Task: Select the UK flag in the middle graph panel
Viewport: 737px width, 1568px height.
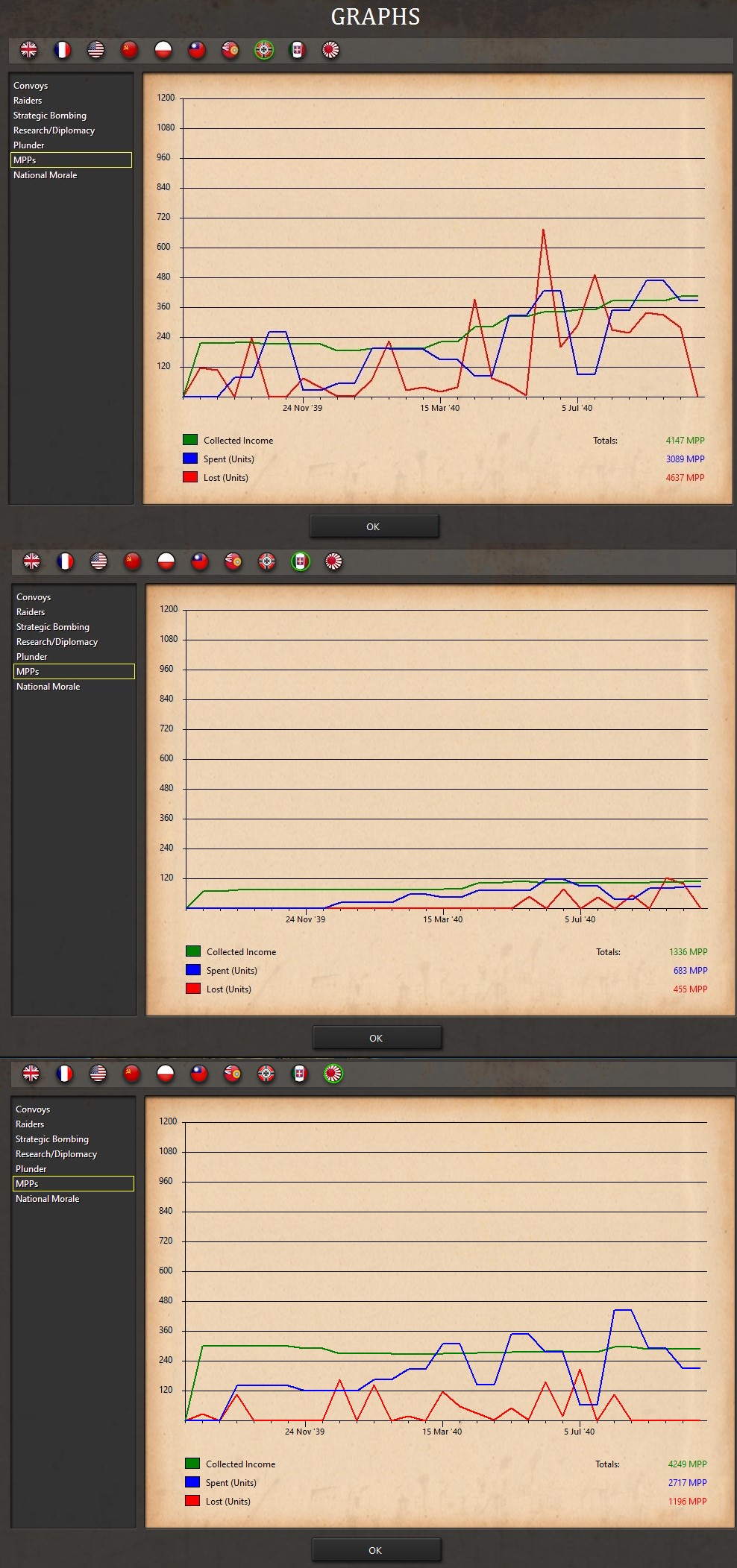Action: 31,561
